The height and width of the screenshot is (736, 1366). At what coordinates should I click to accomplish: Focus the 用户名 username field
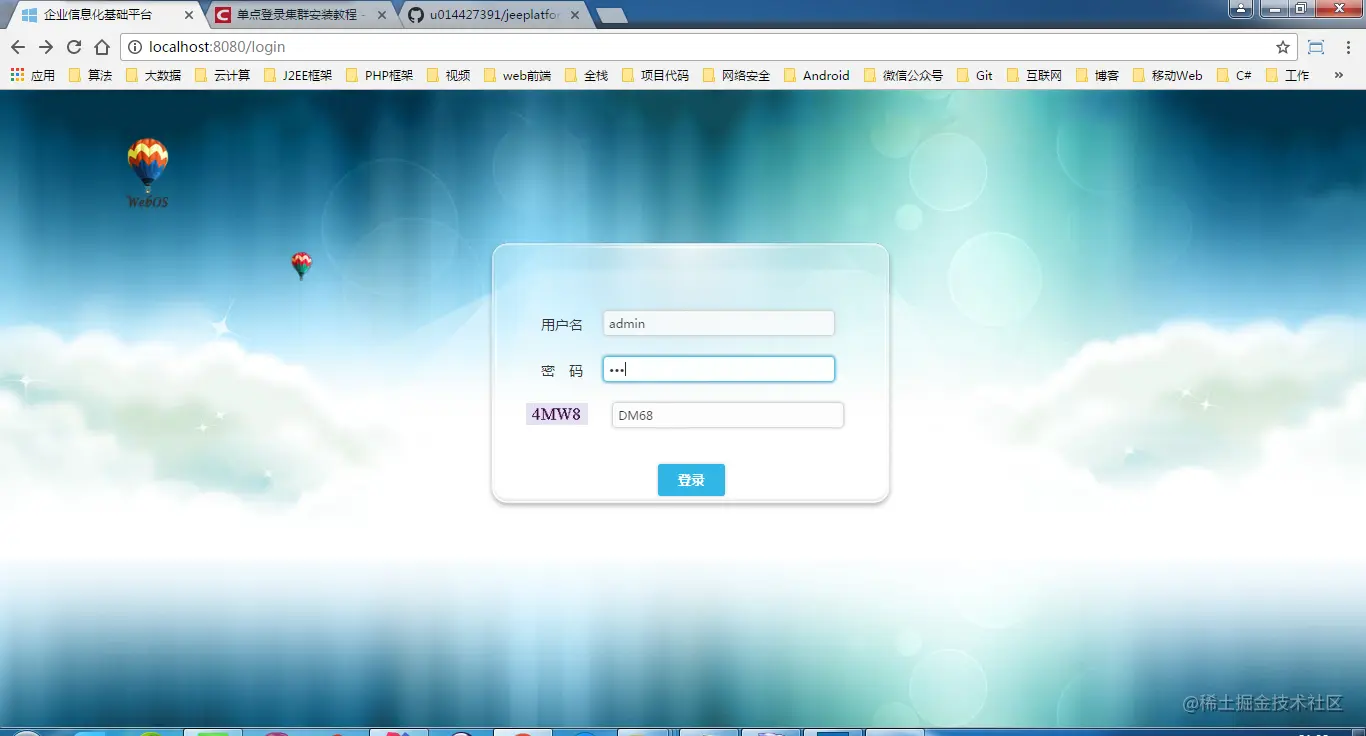tap(719, 323)
